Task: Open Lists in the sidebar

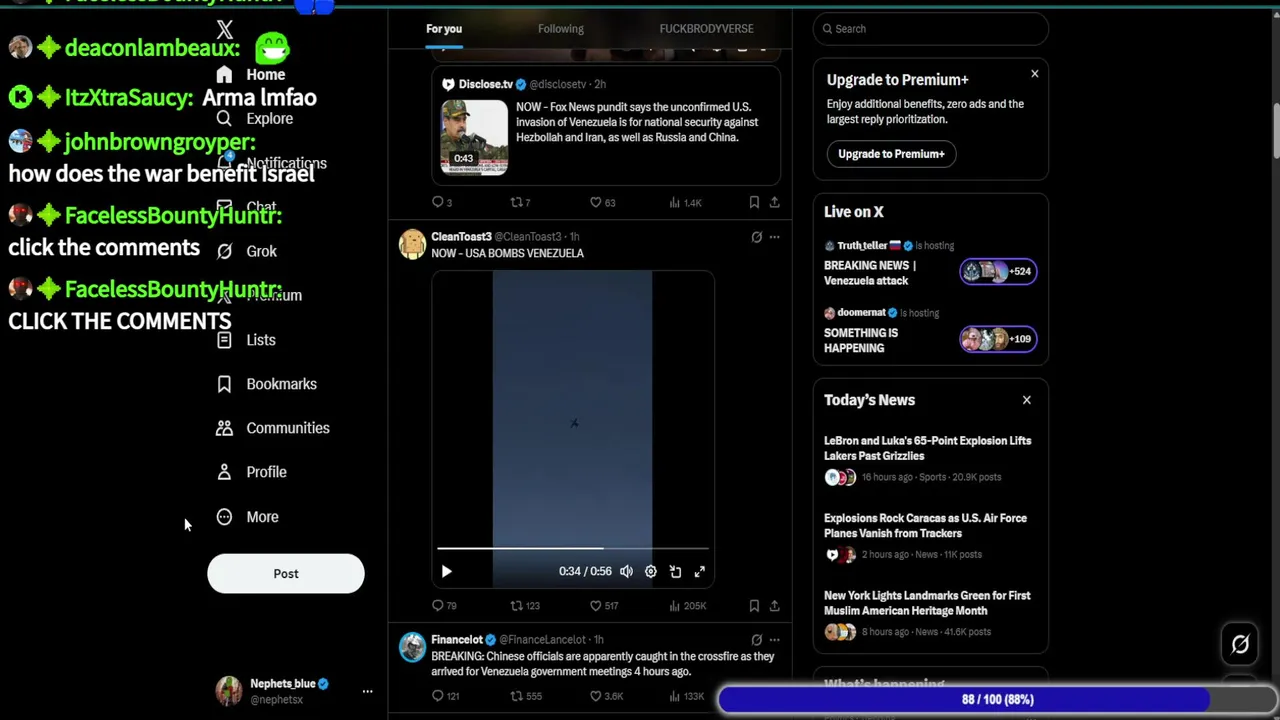Action: [246, 340]
